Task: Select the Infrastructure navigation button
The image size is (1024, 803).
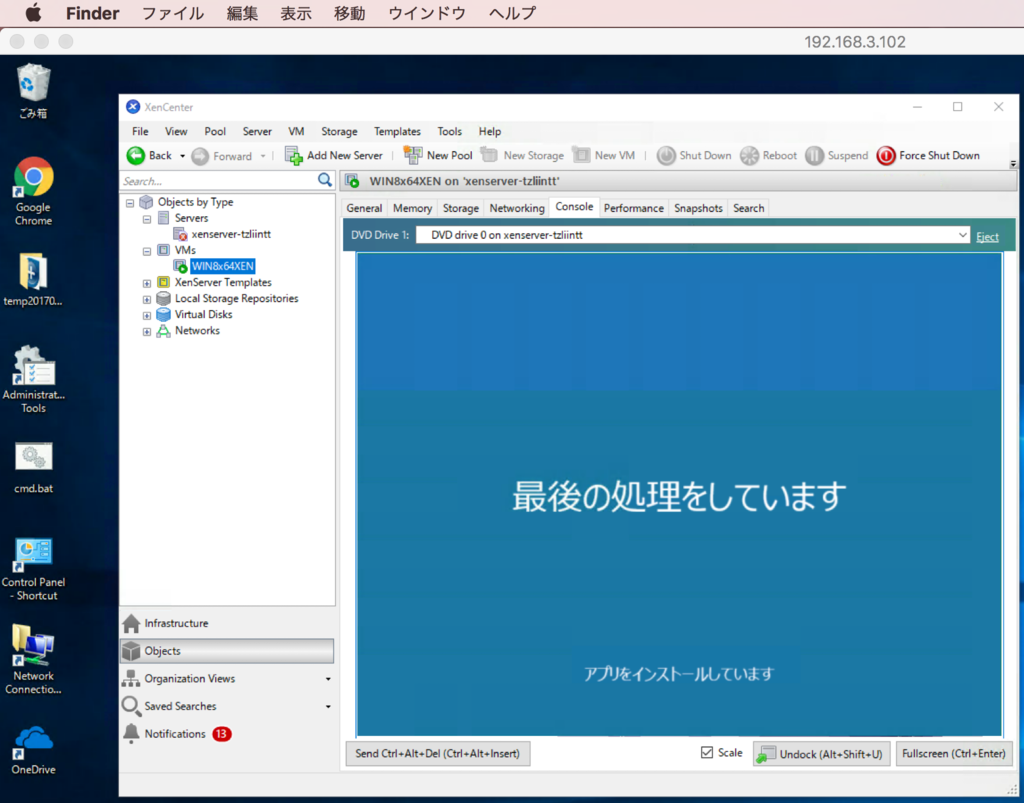Action: tap(227, 623)
